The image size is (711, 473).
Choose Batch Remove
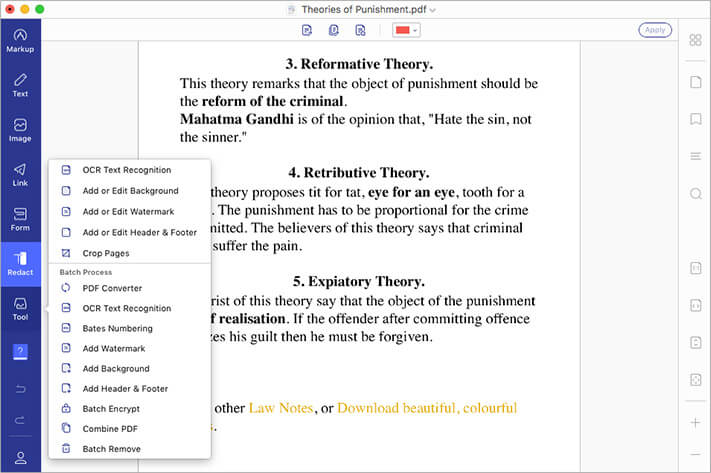pyautogui.click(x=130, y=449)
